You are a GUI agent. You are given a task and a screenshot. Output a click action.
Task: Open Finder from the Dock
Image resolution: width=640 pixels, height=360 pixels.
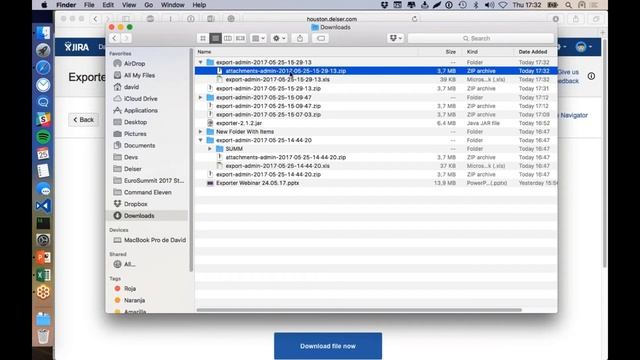[43, 33]
